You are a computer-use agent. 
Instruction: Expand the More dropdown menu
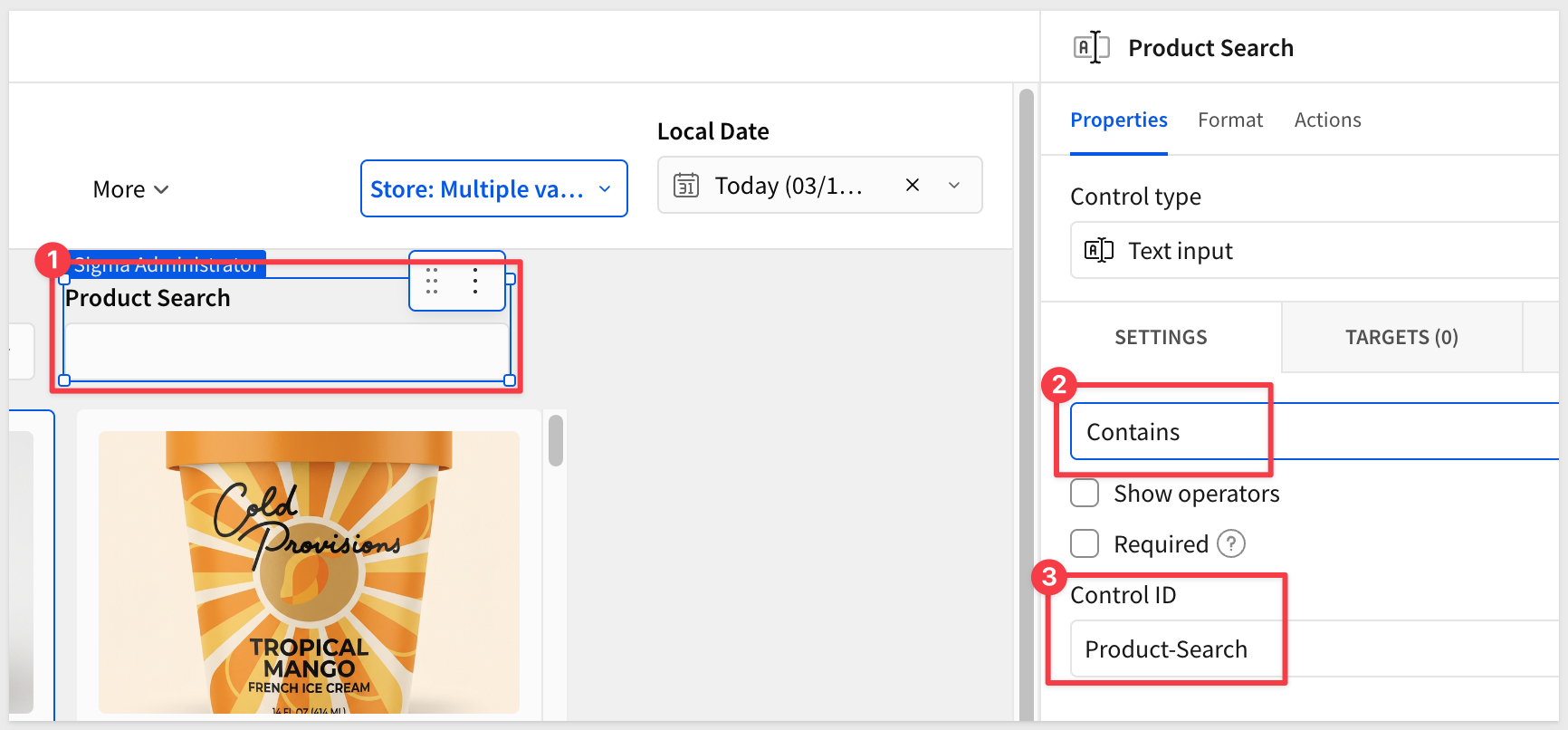130,189
